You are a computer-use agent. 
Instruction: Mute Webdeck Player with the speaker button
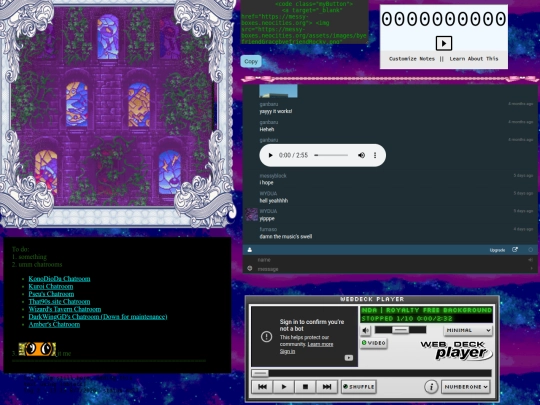tap(365, 331)
